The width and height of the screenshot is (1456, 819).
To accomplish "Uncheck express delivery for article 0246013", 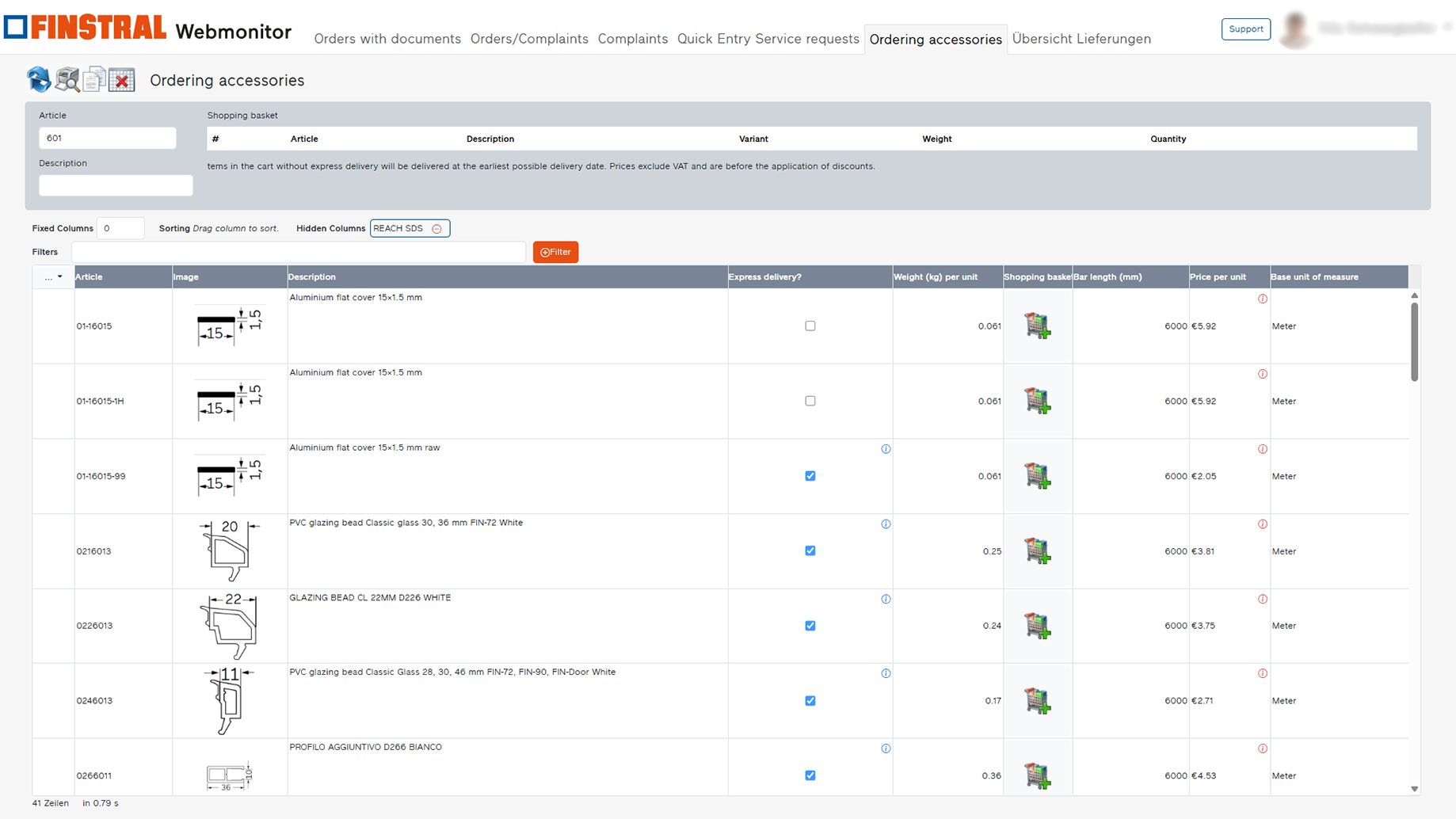I will [810, 700].
